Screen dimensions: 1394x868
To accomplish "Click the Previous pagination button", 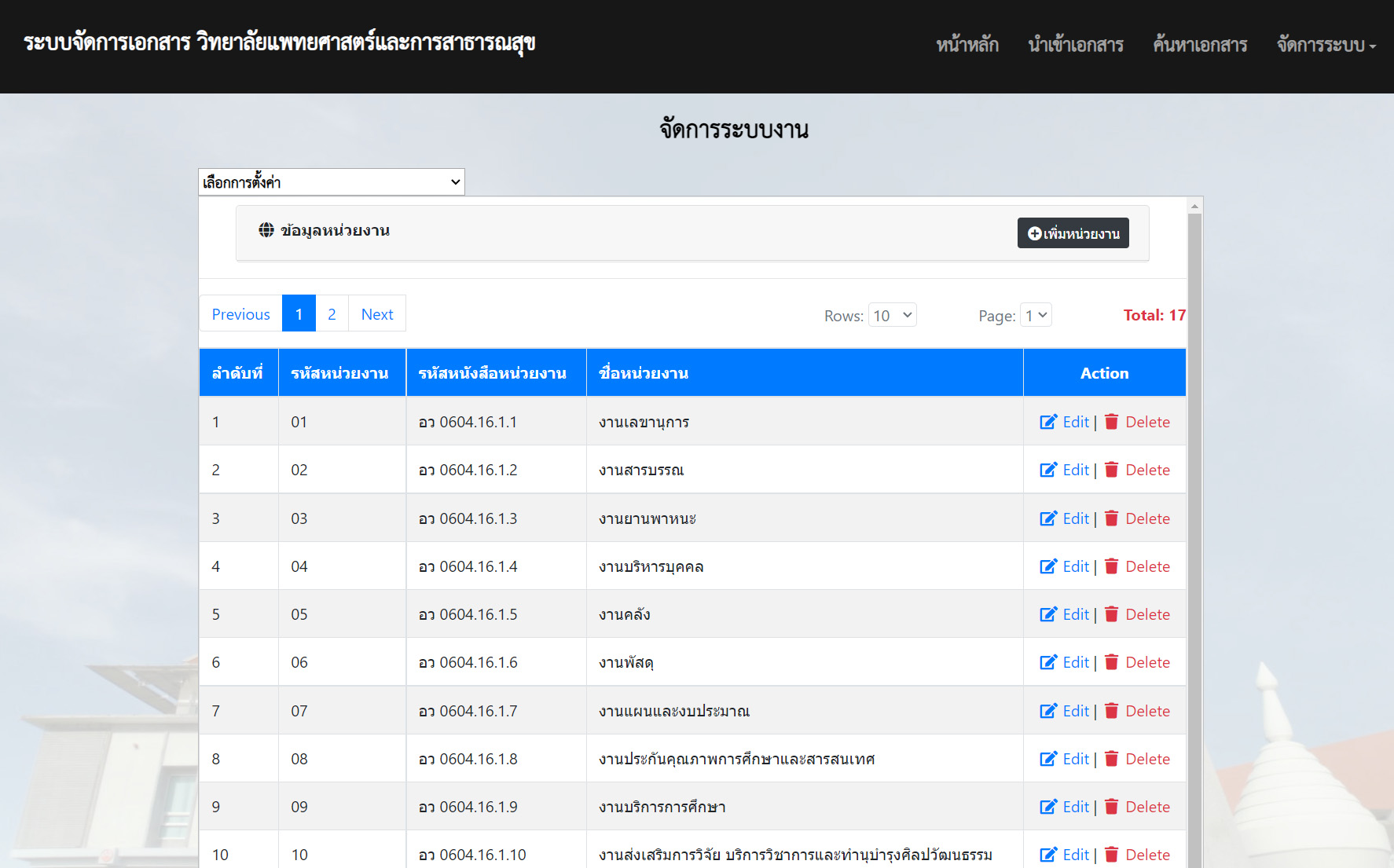I will tap(240, 314).
